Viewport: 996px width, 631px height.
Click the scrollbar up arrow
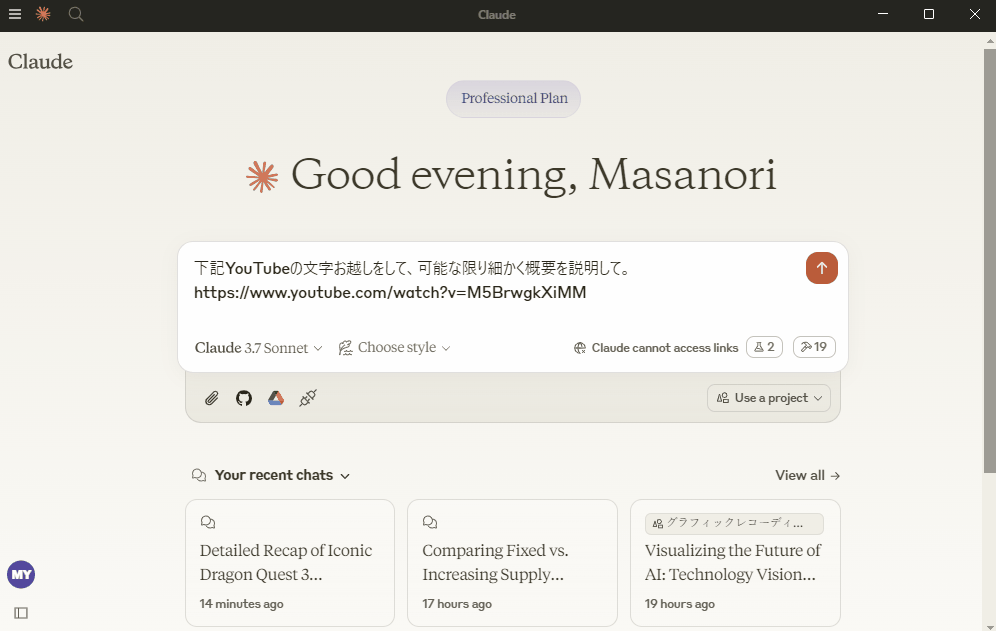[x=990, y=39]
